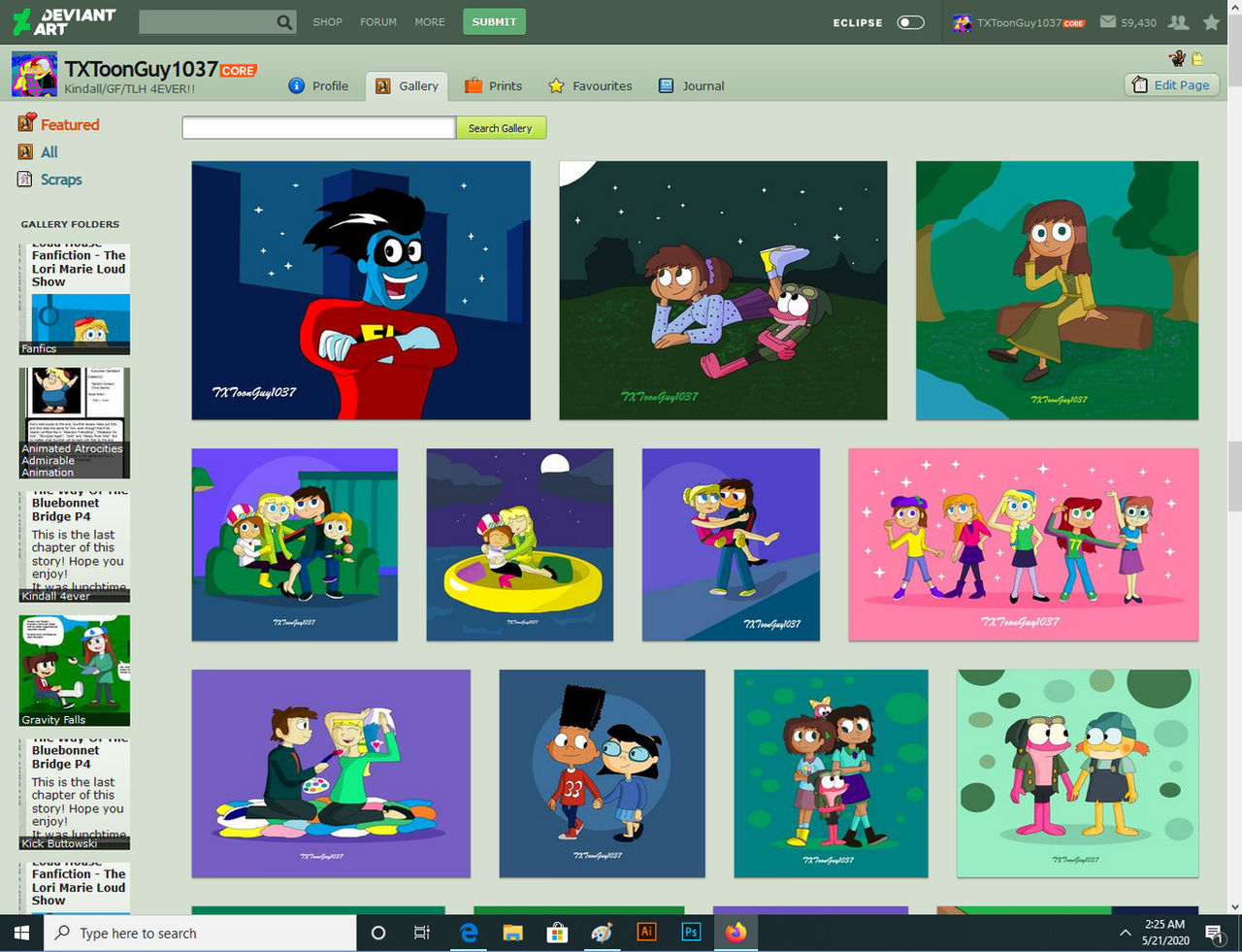1242x952 pixels.
Task: Click the star icon in header
Action: coord(1212,21)
